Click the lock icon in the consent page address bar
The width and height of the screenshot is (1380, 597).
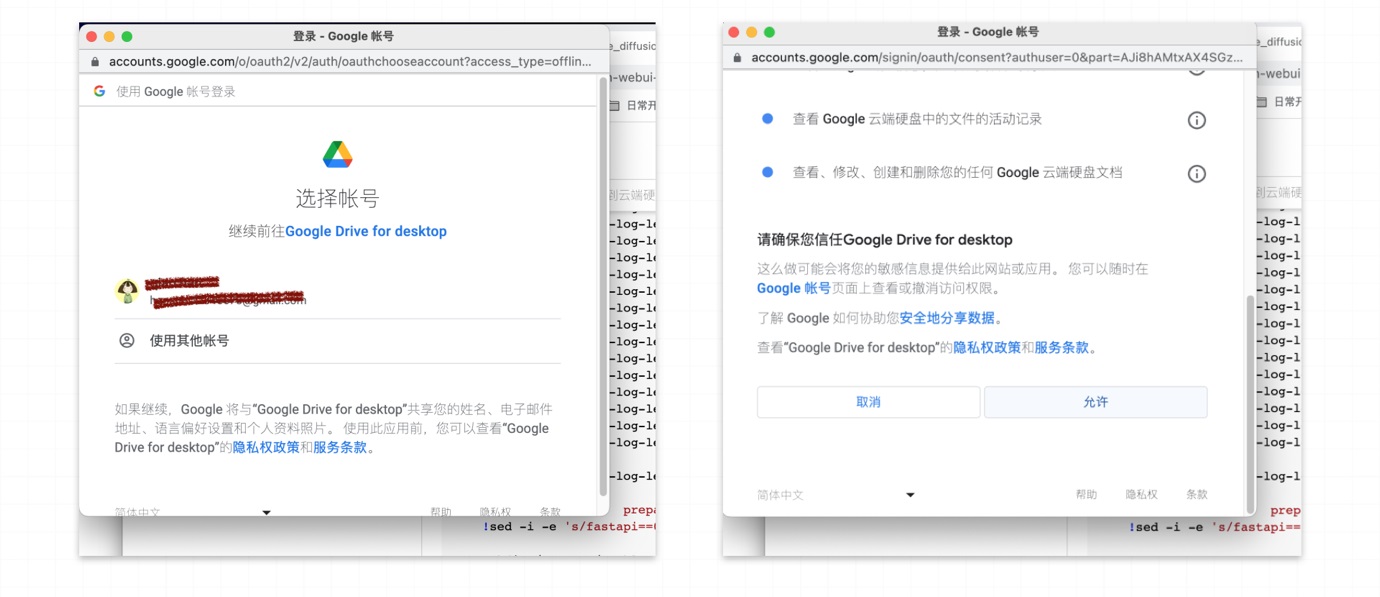[738, 58]
